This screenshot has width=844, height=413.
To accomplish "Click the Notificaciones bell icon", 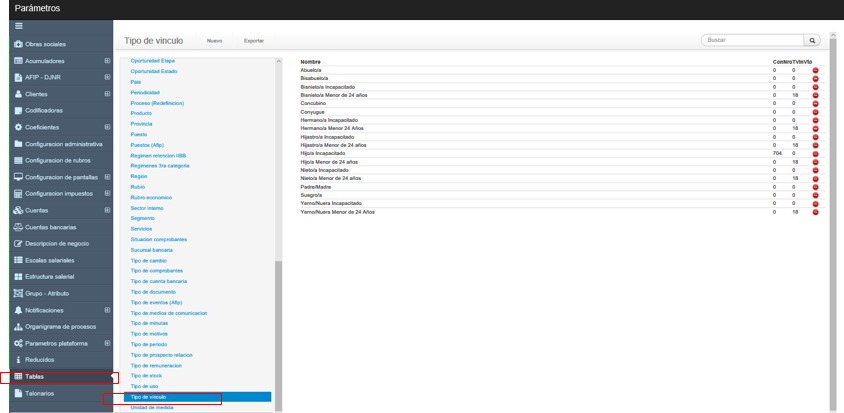I will [x=18, y=310].
